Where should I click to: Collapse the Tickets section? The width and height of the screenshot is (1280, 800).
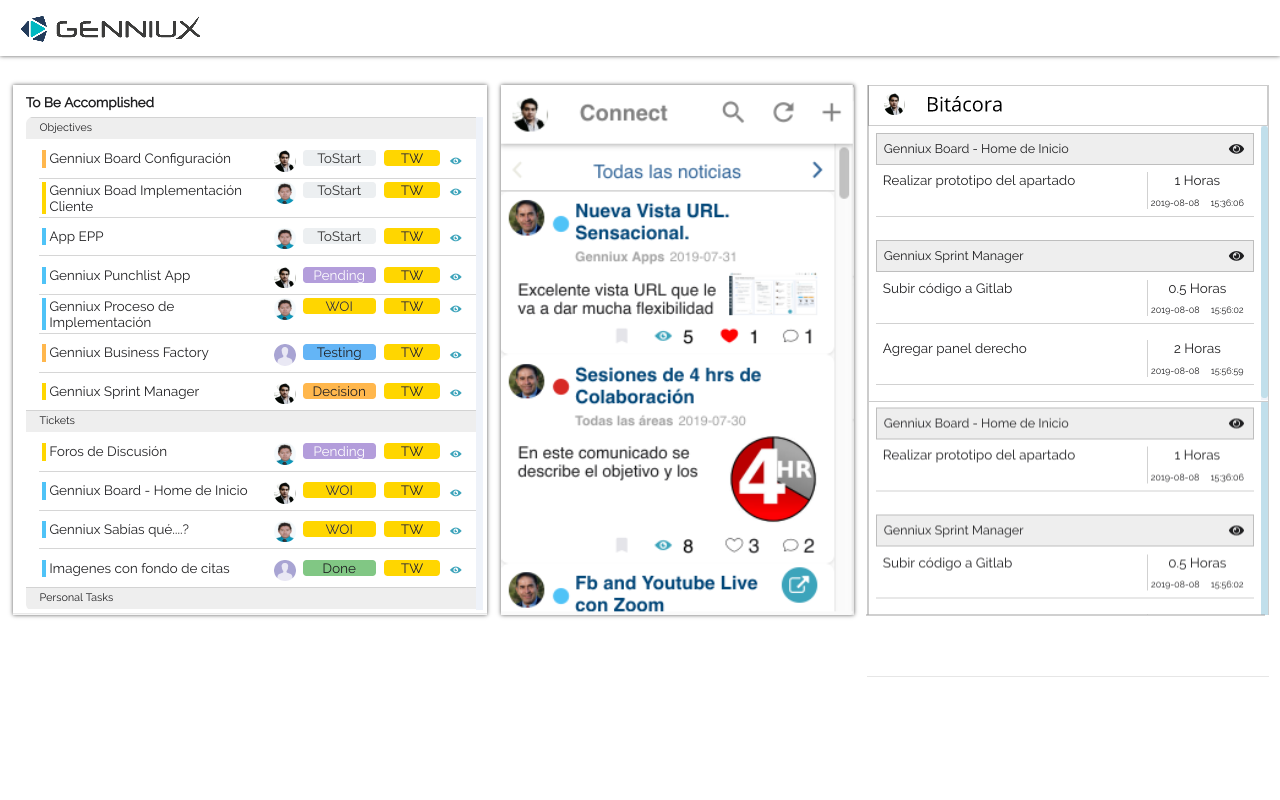(x=251, y=421)
